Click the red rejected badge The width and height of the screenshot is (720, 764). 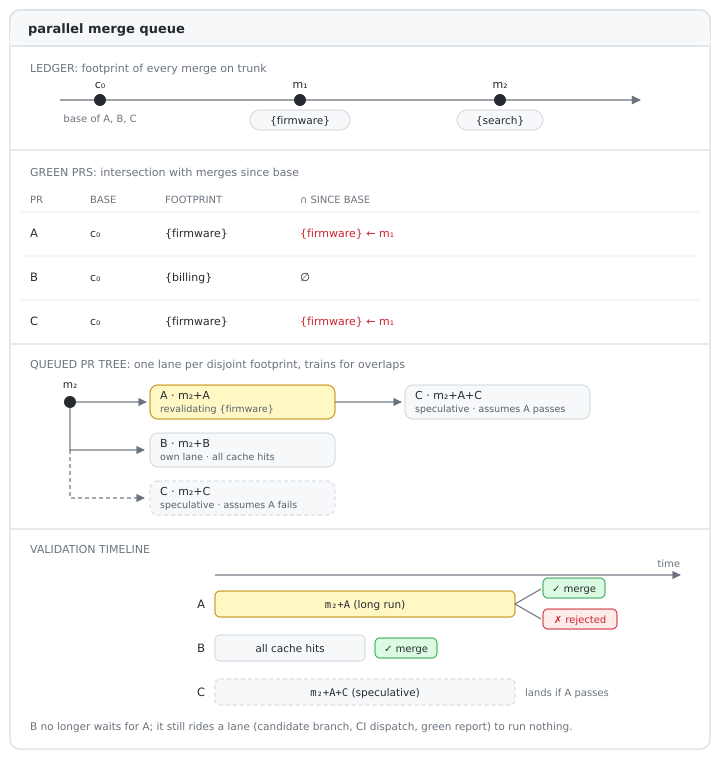[580, 619]
